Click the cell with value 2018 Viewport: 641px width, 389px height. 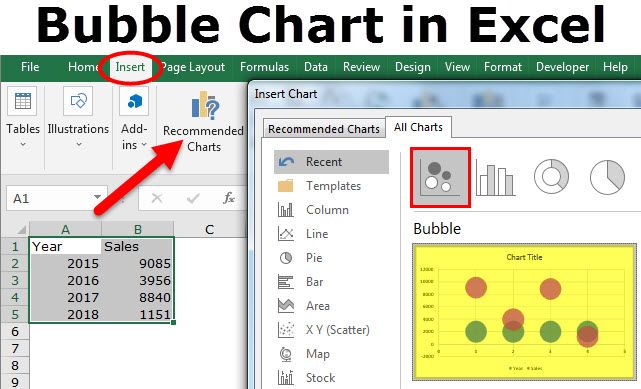(65, 314)
